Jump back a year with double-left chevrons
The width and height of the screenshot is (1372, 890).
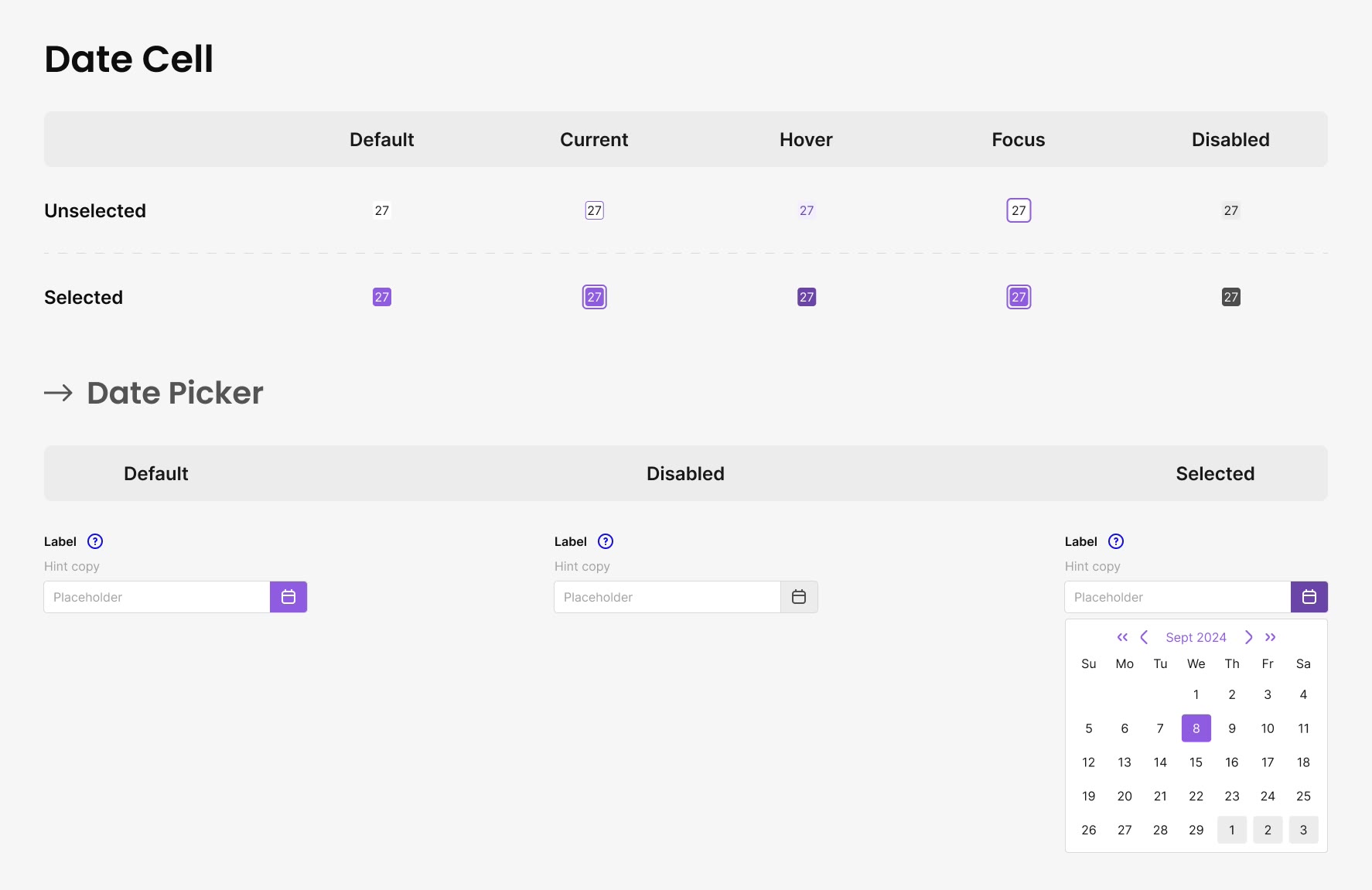coord(1122,637)
